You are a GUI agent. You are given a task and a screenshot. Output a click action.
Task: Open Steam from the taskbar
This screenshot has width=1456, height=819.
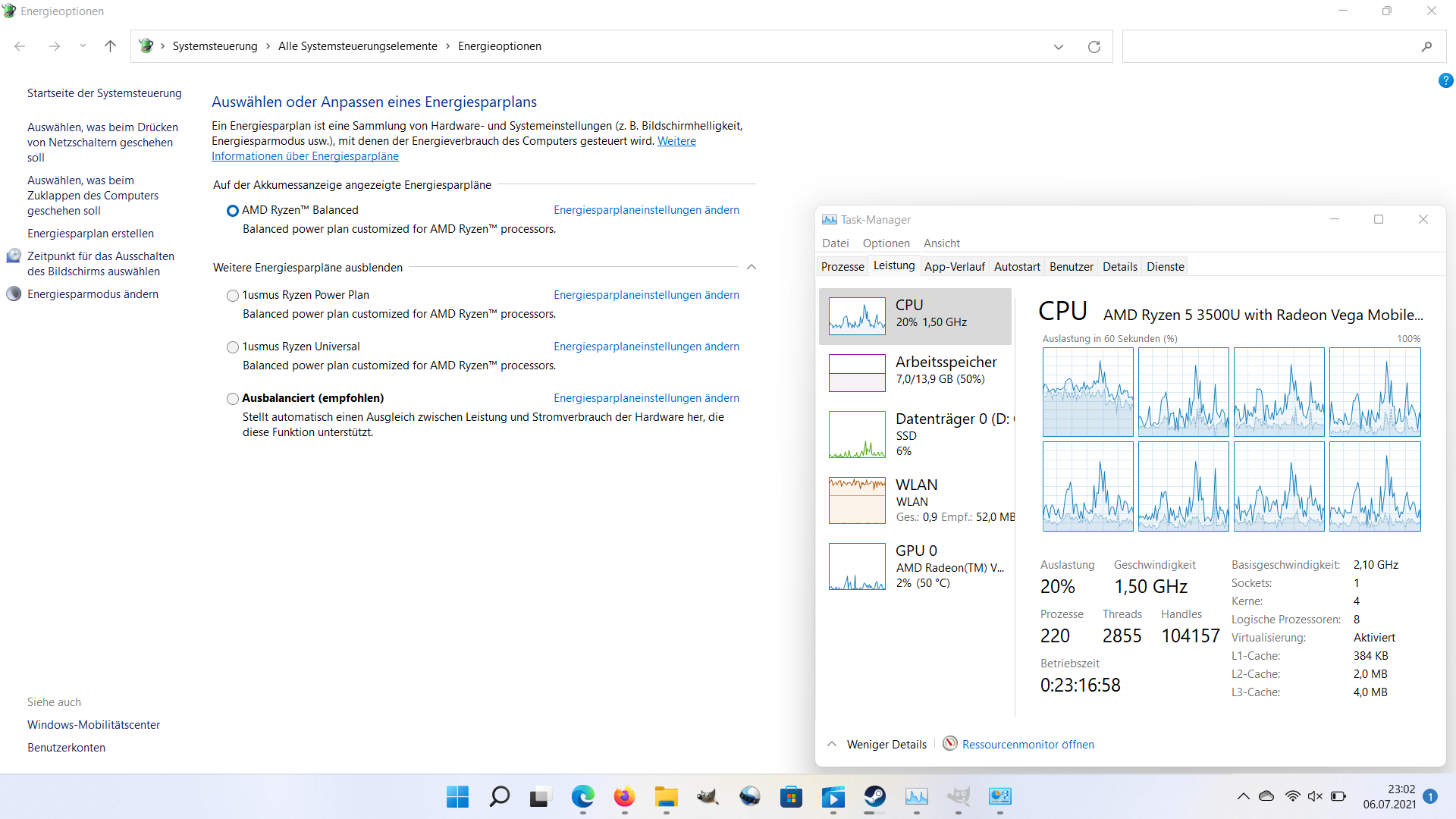click(x=875, y=796)
